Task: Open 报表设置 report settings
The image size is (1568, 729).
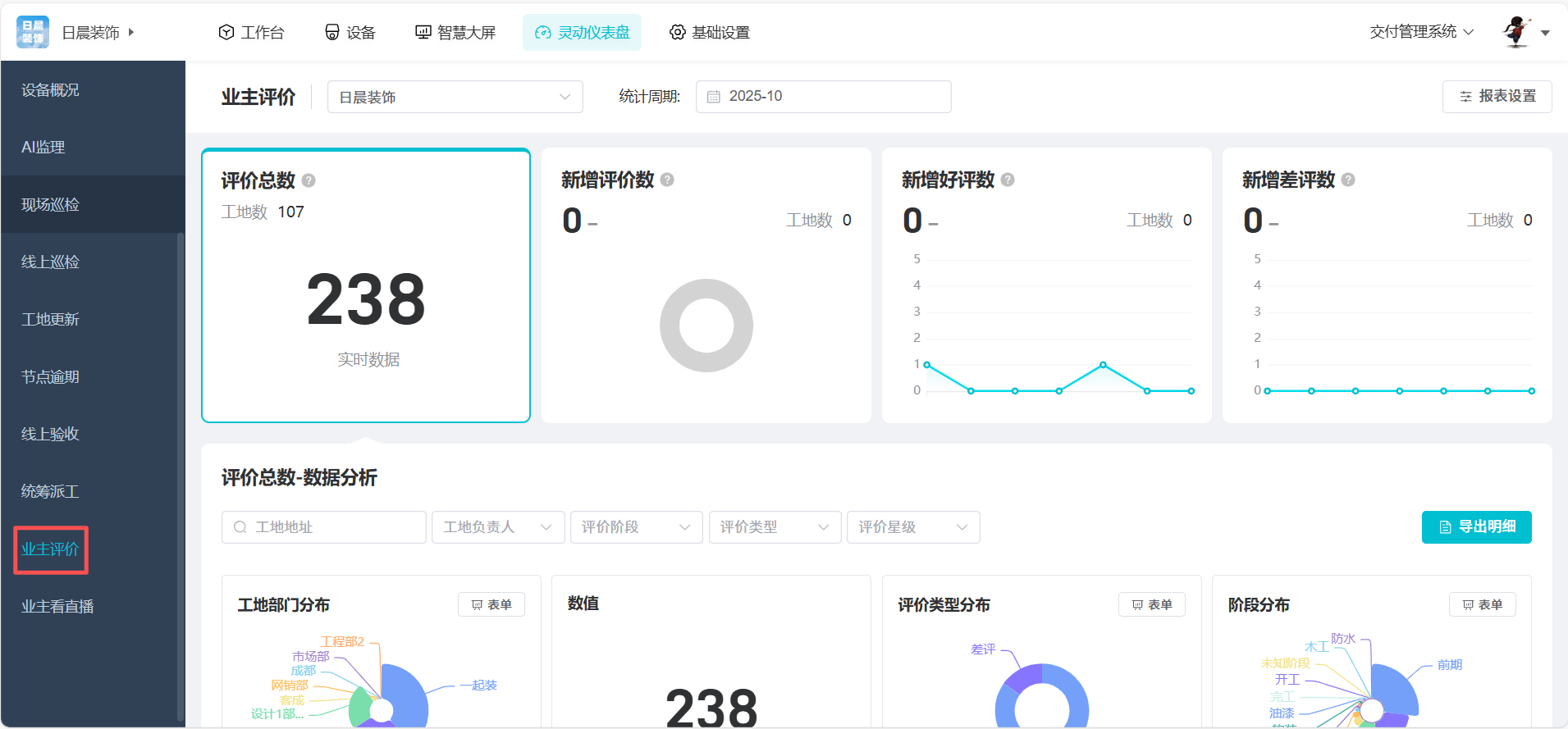Action: pos(1497,97)
